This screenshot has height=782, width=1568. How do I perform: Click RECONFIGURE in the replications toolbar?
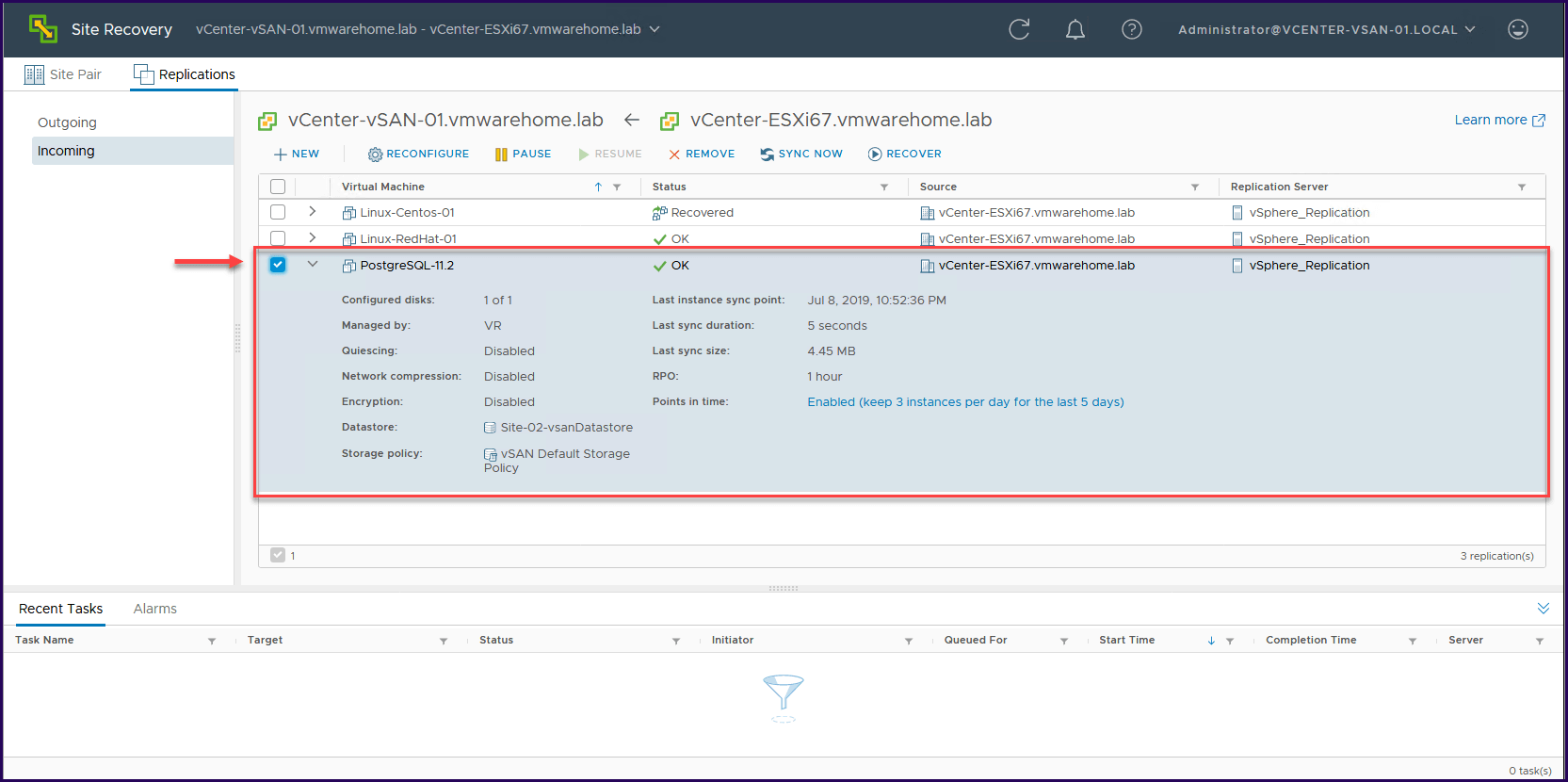[x=418, y=154]
